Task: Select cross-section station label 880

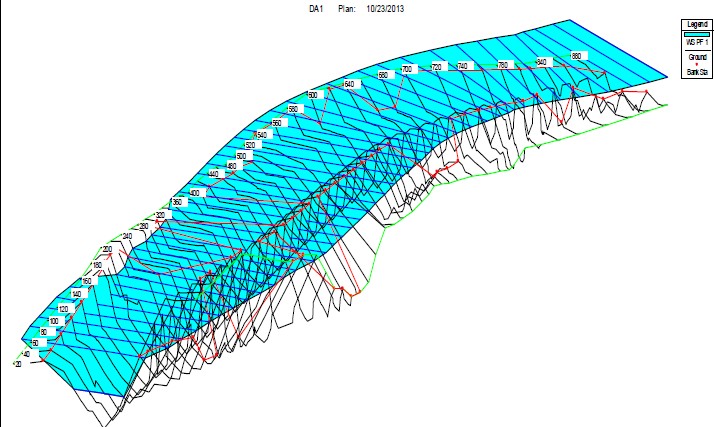Action: [x=576, y=56]
